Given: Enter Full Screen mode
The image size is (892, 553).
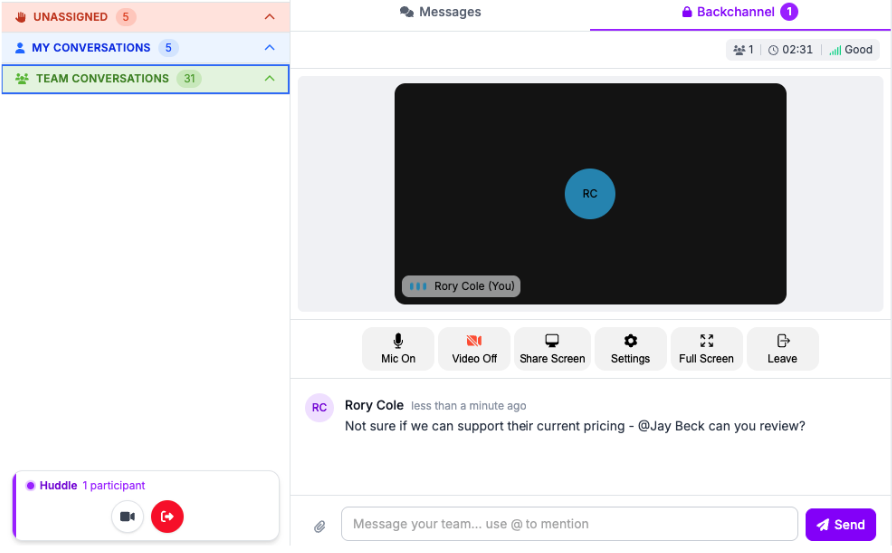Looking at the screenshot, I should click(707, 349).
